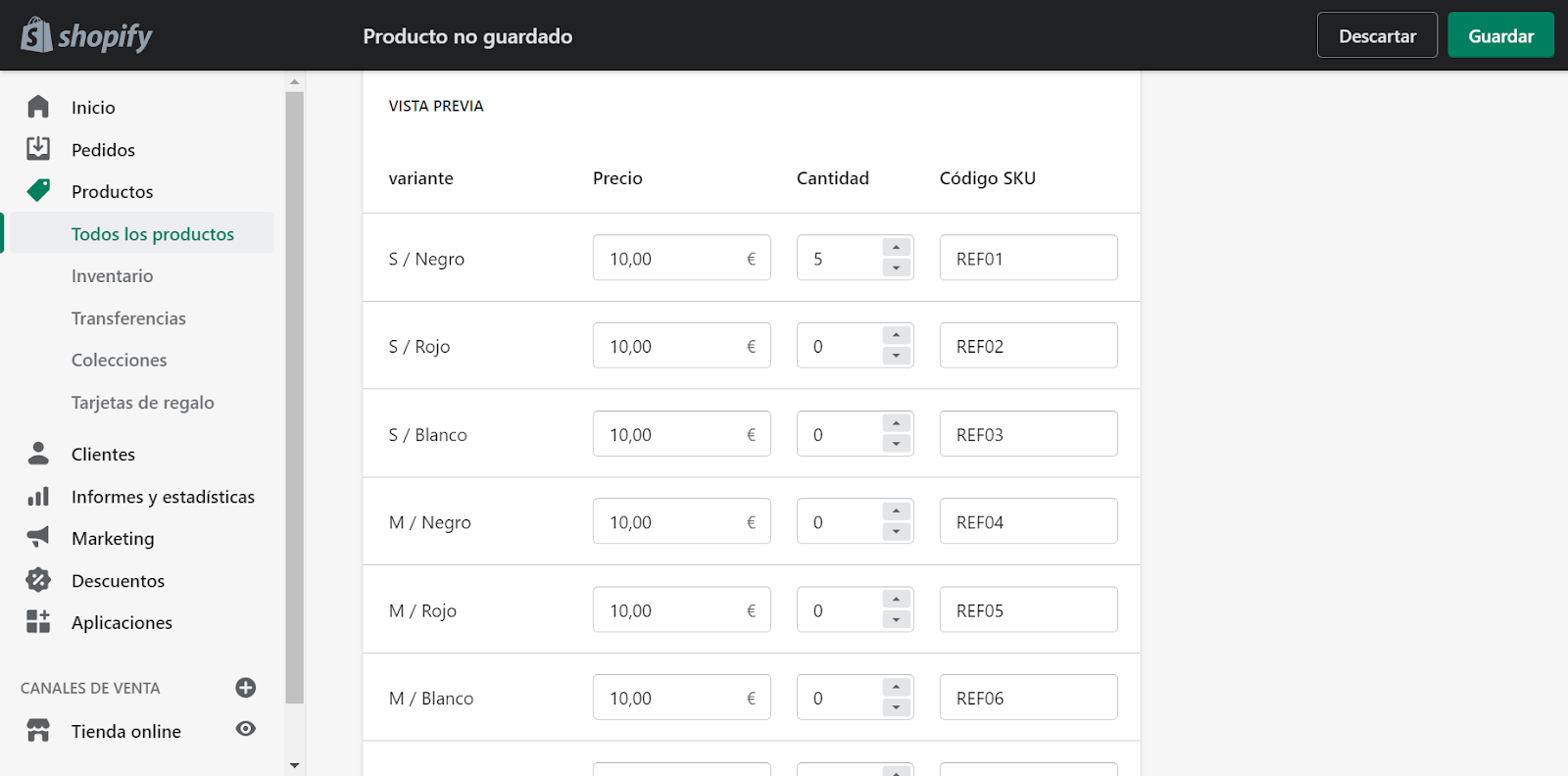This screenshot has height=776, width=1568.
Task: Increase quantity for S / Negro variant
Action: tap(897, 248)
